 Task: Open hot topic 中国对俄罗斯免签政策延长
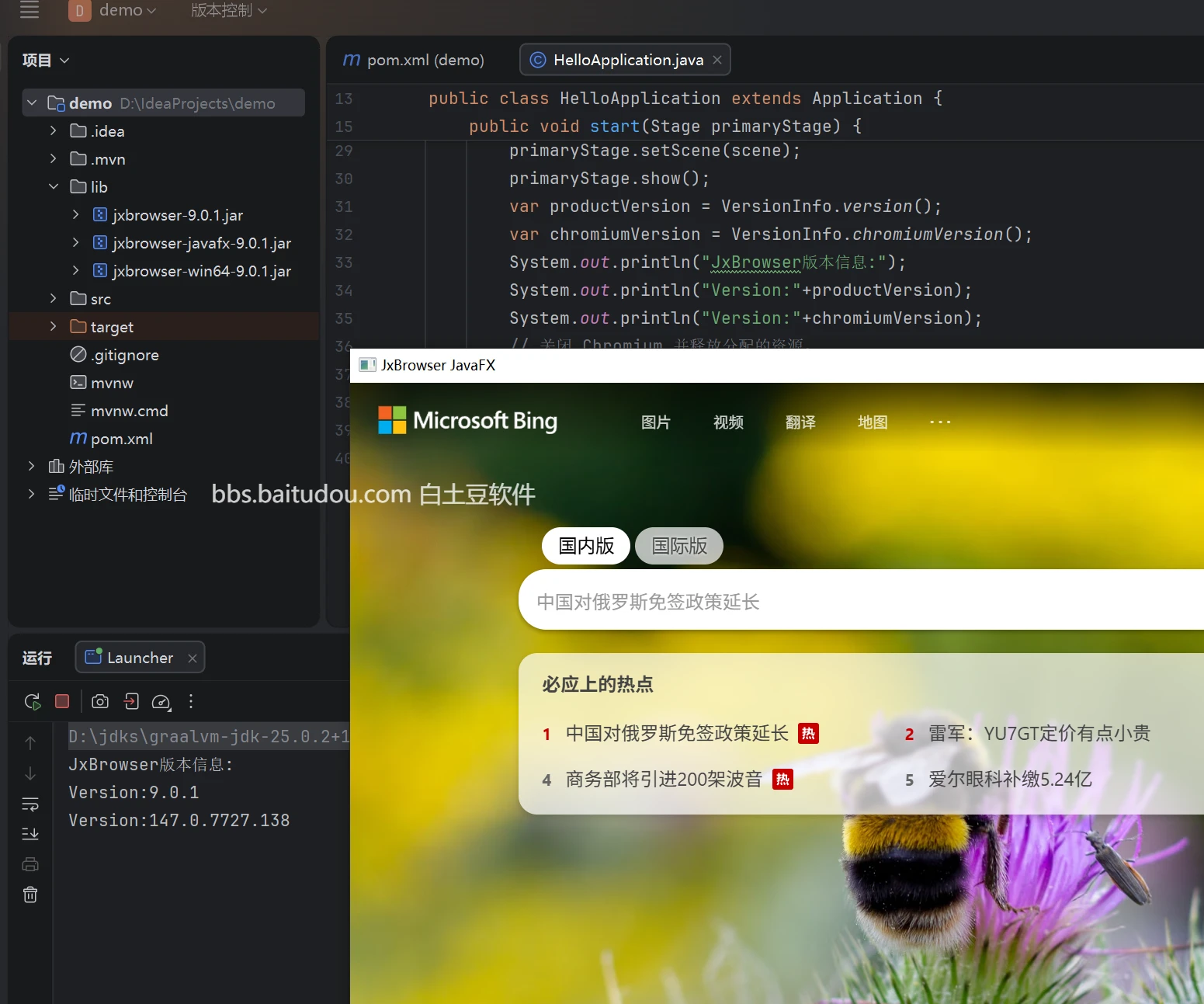click(x=677, y=734)
